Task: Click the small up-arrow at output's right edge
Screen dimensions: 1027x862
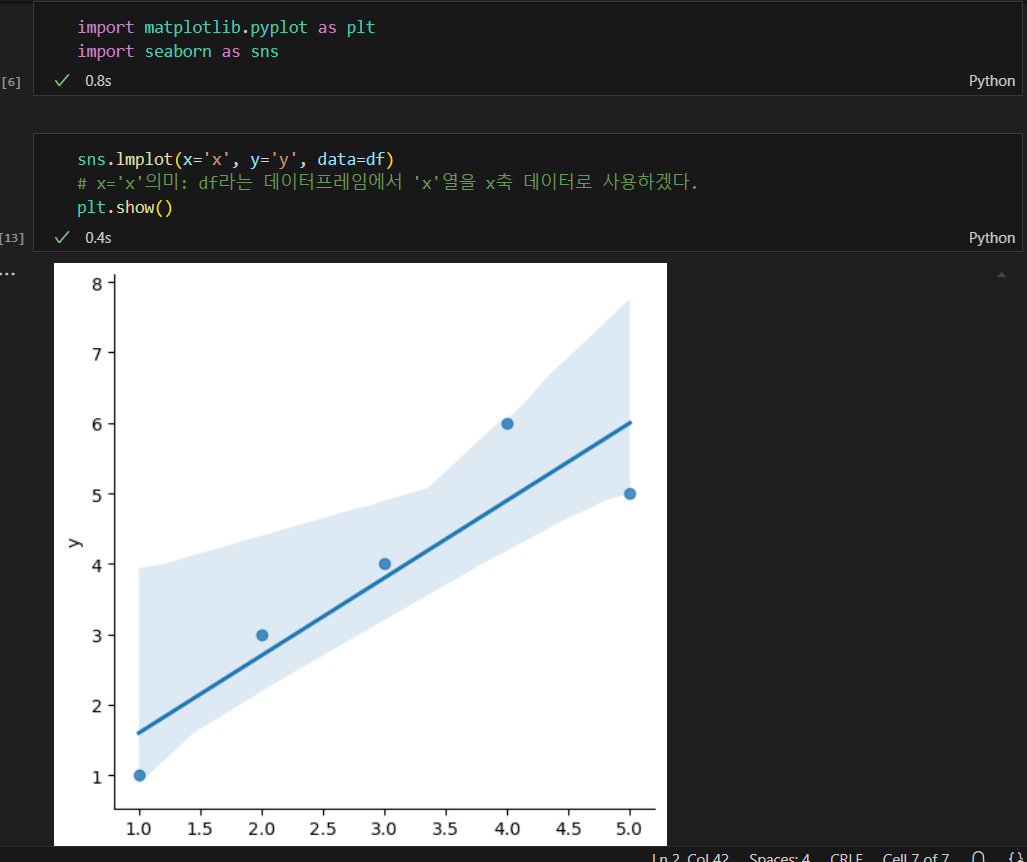Action: 1001,275
